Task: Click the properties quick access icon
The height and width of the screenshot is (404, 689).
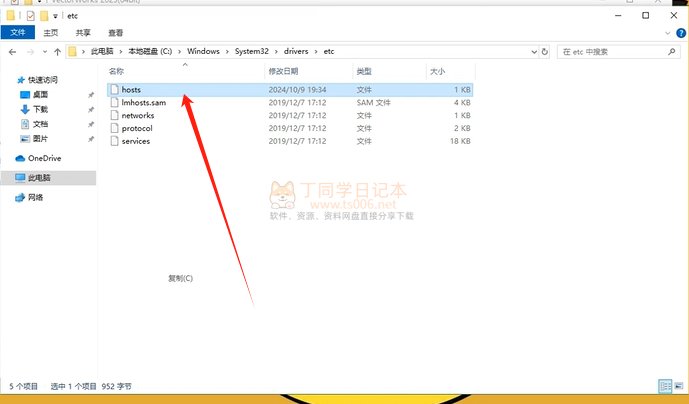Action: (30, 16)
